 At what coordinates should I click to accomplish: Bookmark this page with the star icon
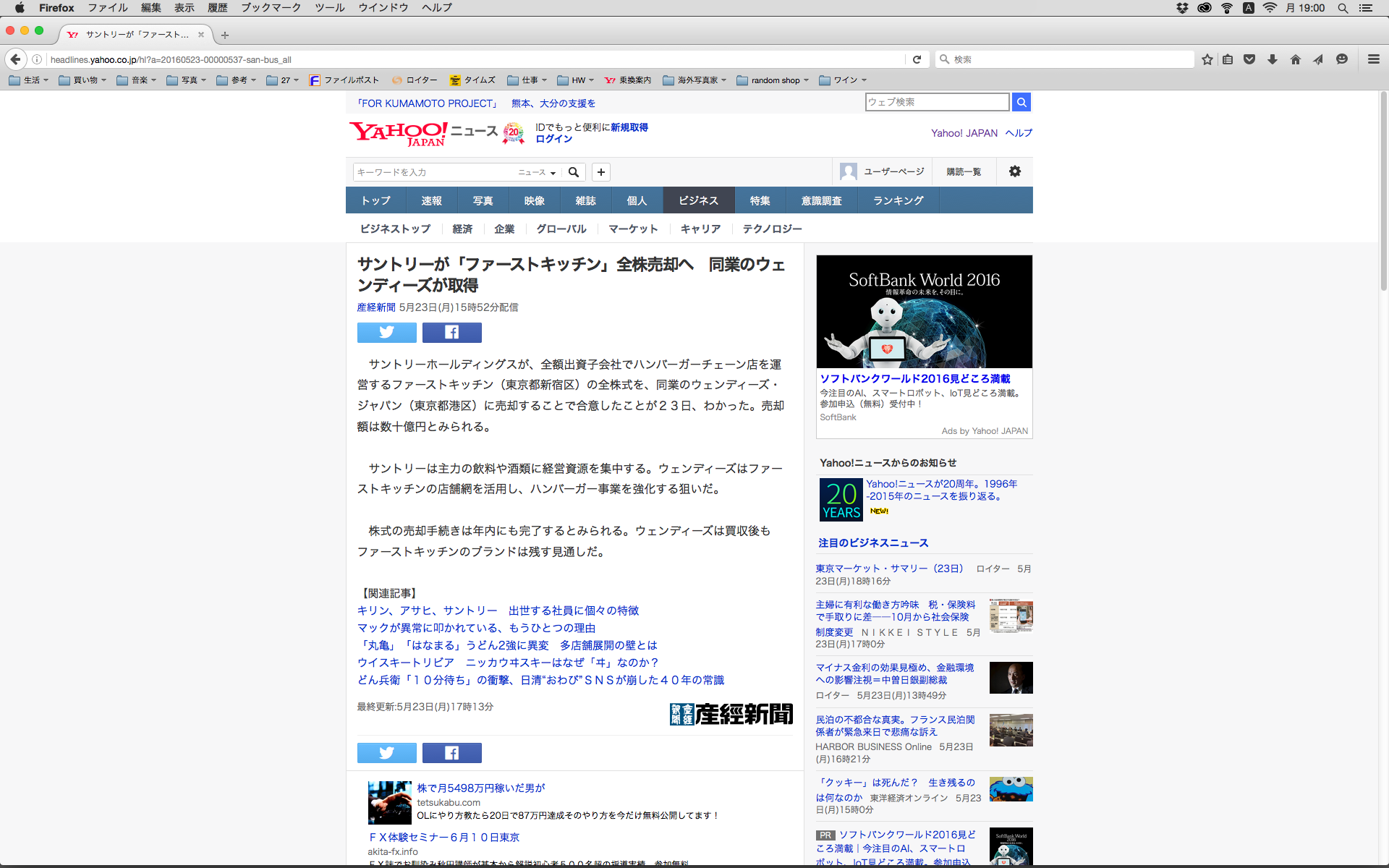pos(1207,59)
